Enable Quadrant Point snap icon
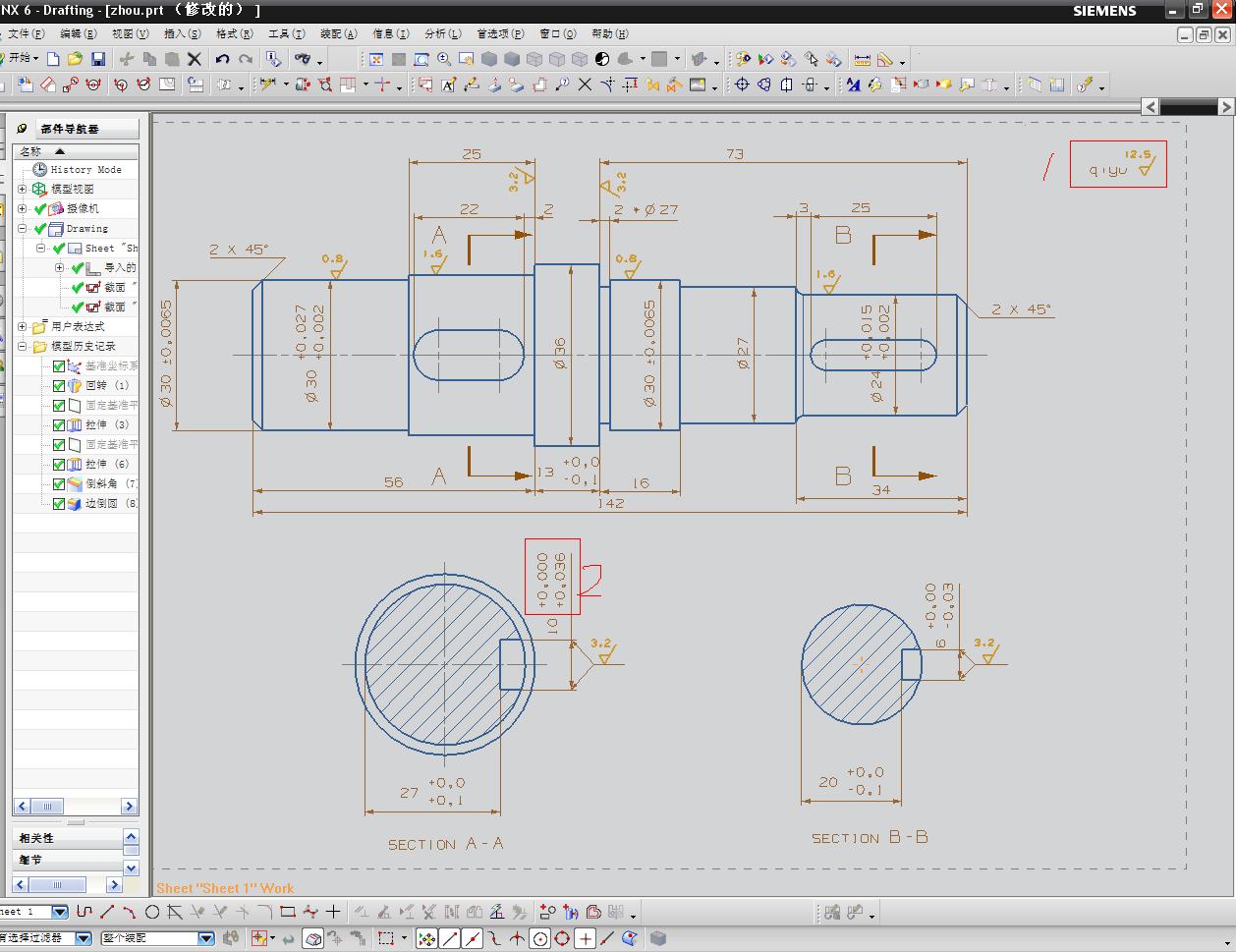 [x=562, y=938]
